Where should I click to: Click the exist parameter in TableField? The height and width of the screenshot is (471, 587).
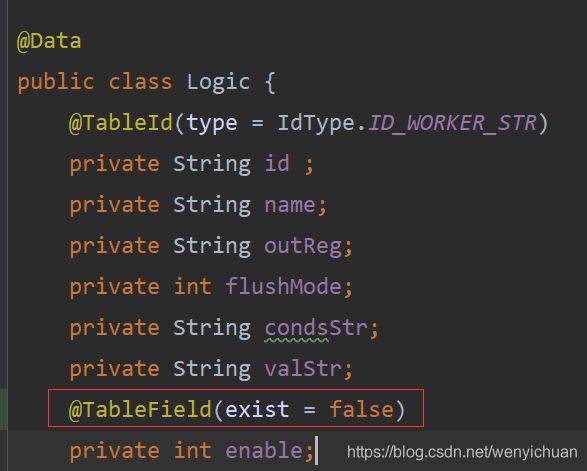point(257,409)
